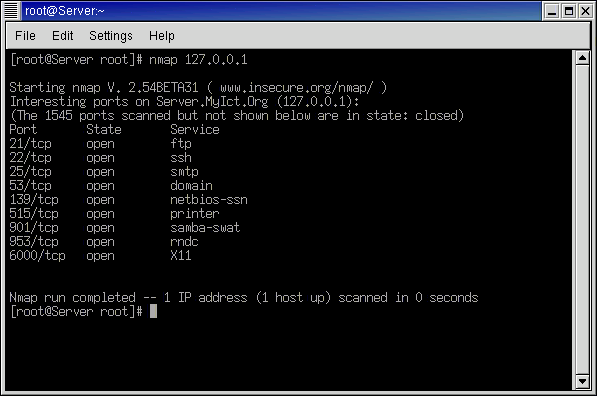
Task: Click the netbios-ssn service text
Action: pyautogui.click(x=209, y=200)
